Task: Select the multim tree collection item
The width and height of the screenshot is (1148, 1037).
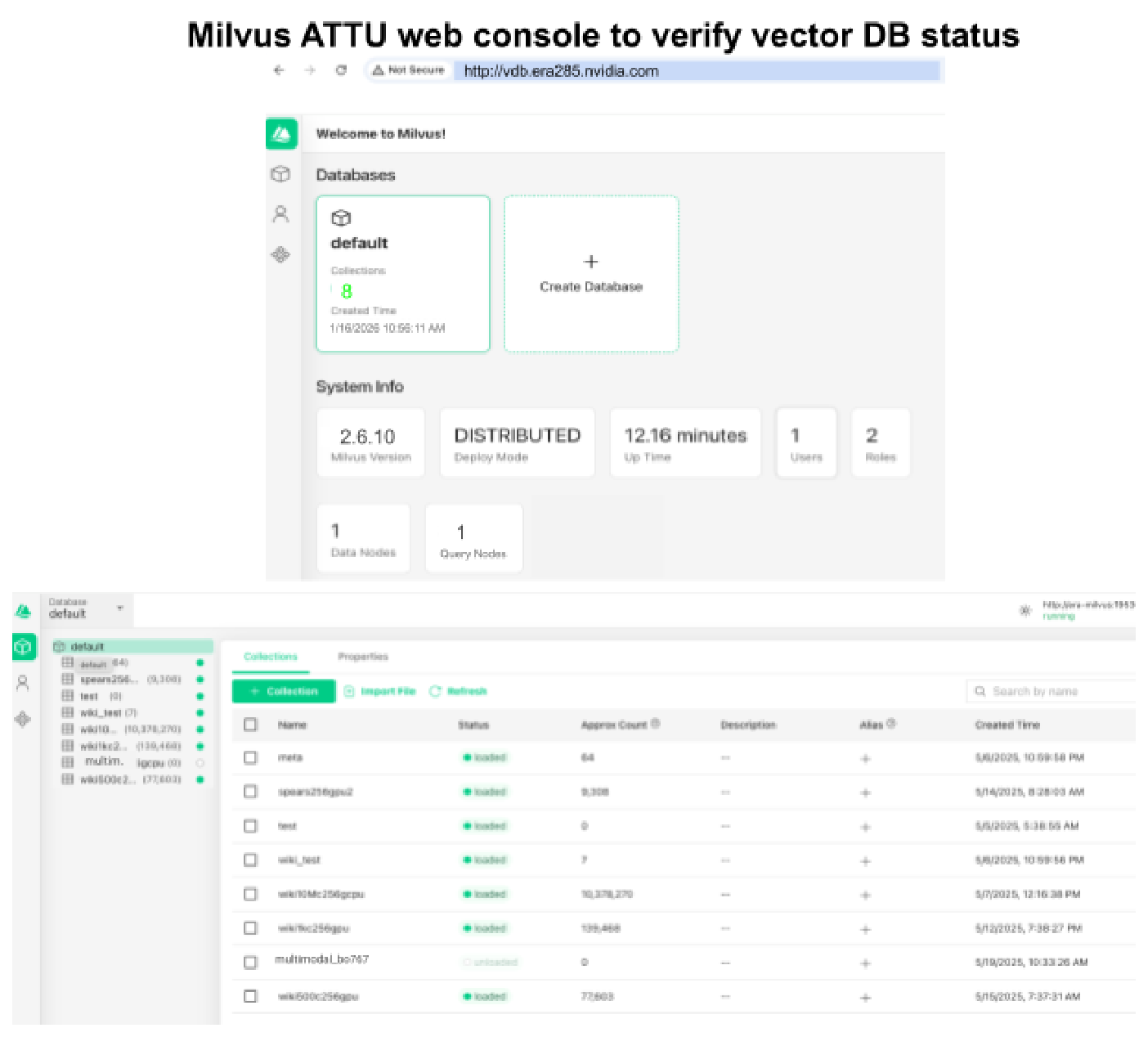Action: click(132, 762)
